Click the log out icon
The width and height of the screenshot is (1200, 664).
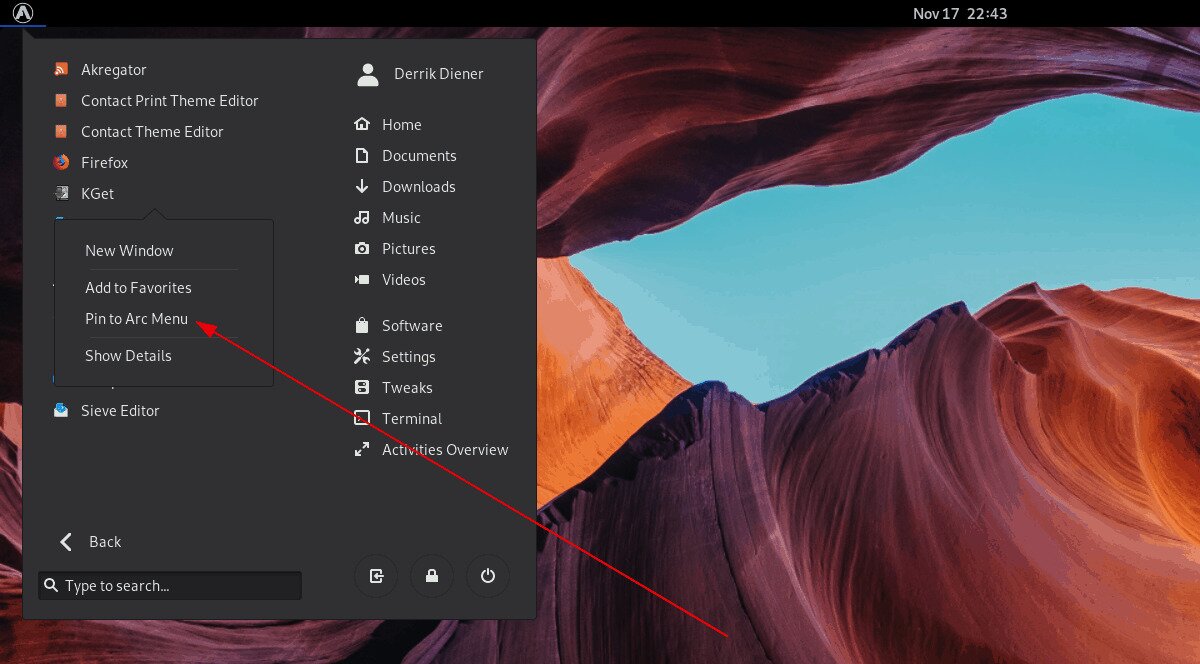coord(376,576)
